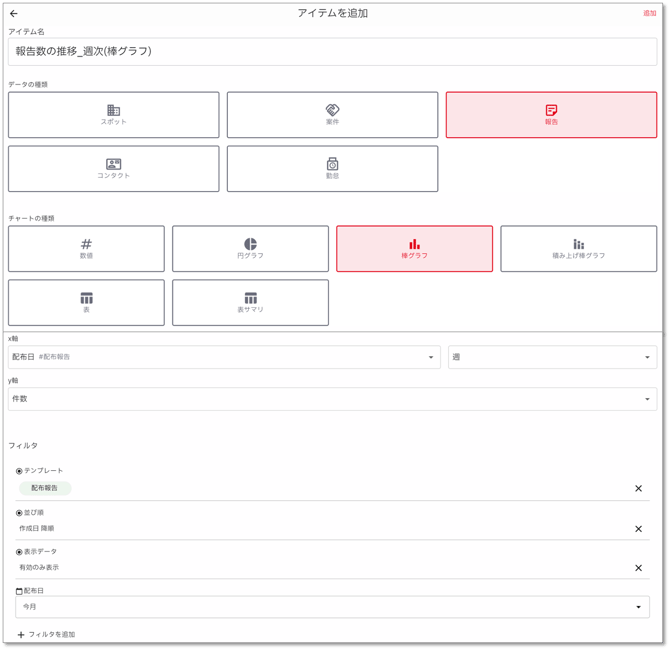Select the 案件 data type card
Screen dimensions: 670x650
tap(332, 115)
